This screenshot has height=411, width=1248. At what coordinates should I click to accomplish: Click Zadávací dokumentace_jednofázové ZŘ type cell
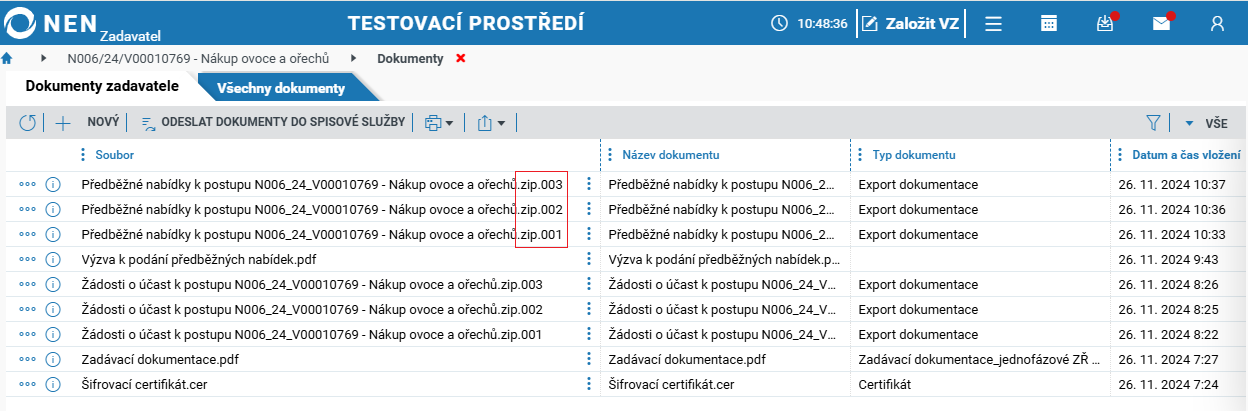[x=979, y=359]
